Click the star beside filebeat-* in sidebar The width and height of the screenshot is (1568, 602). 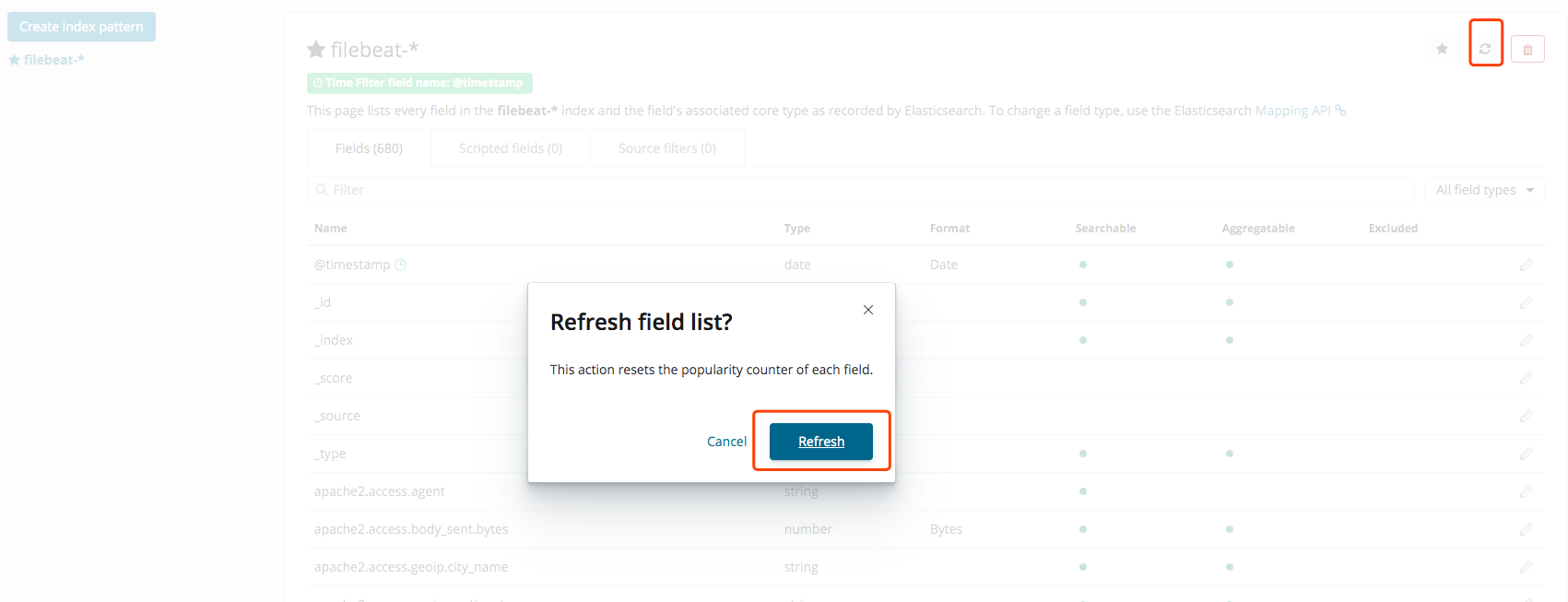[x=14, y=59]
